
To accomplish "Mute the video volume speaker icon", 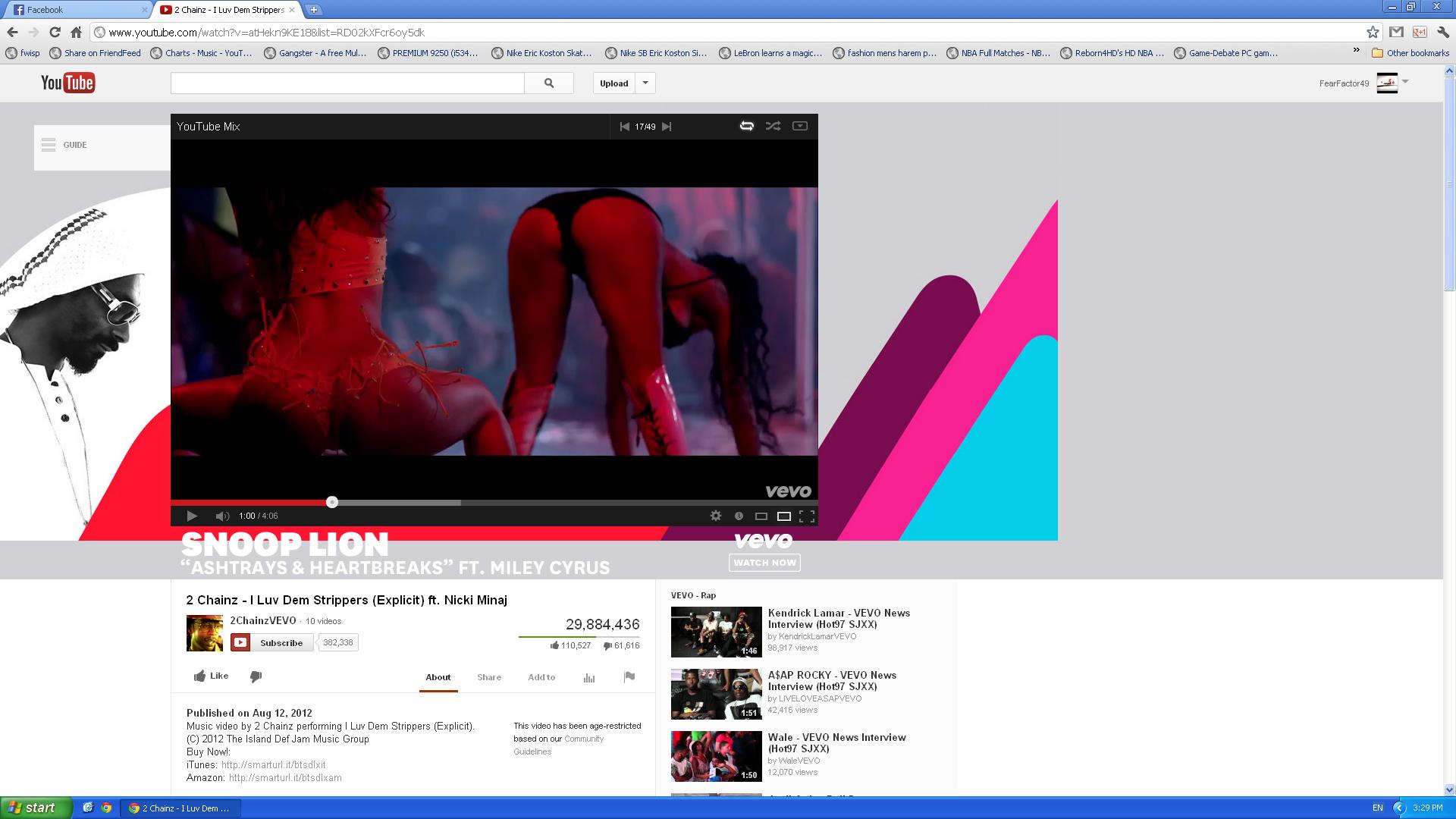I will pos(221,516).
